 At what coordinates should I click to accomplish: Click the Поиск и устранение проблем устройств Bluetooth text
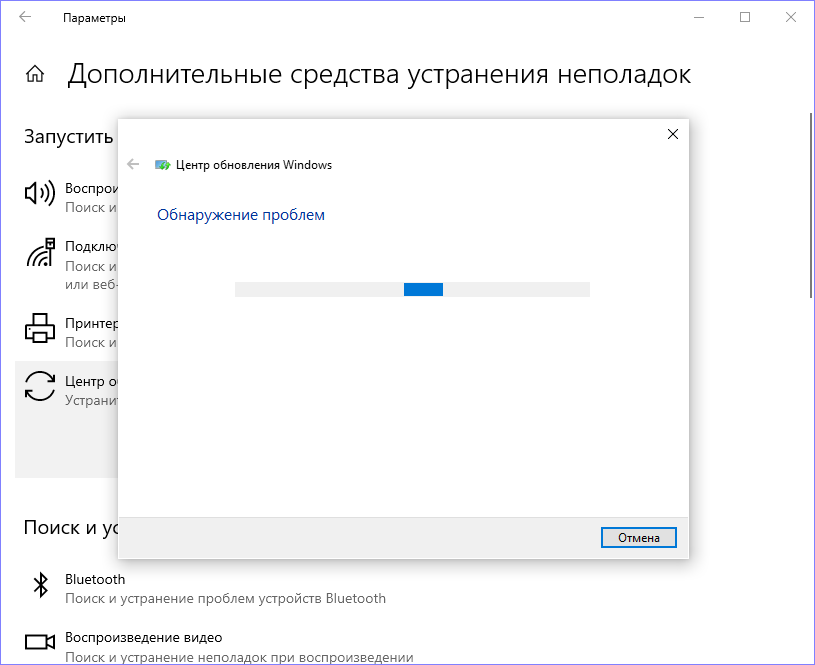tap(225, 598)
